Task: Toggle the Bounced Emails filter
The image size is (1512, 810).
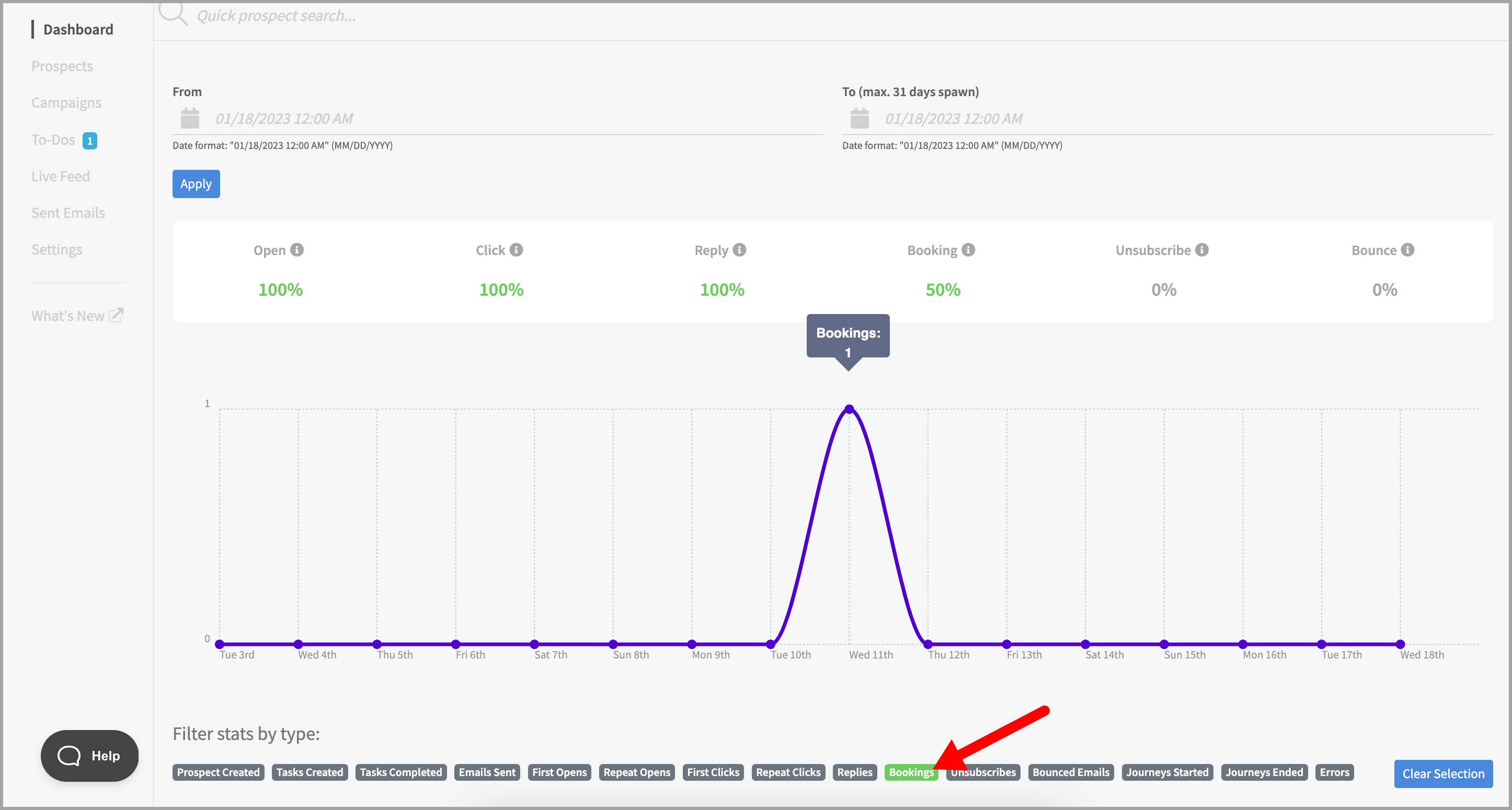Action: (1071, 772)
